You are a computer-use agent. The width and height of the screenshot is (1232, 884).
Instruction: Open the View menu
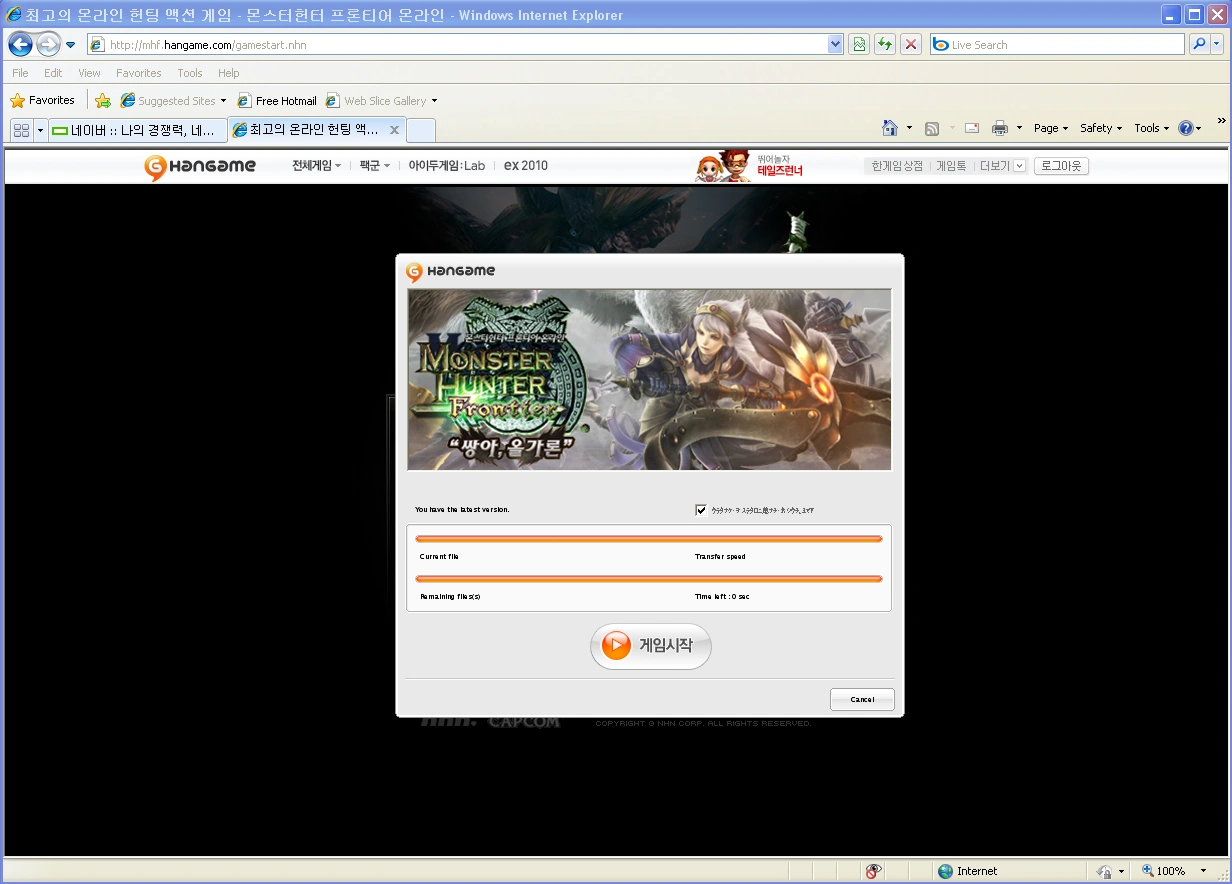[x=89, y=73]
